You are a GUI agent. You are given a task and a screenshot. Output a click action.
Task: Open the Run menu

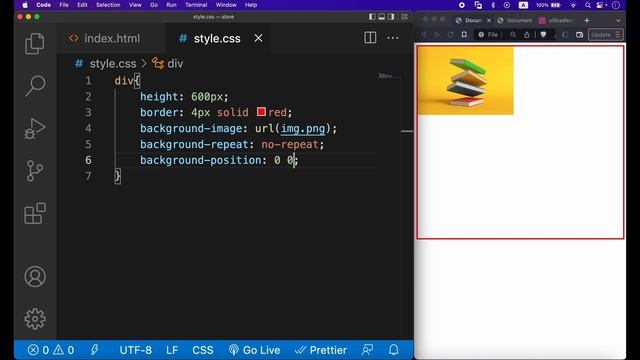coord(171,5)
